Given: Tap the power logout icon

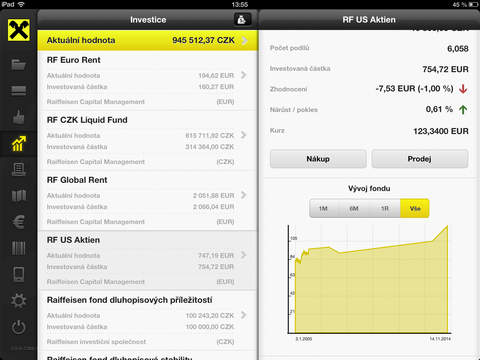Looking at the screenshot, I should tap(18, 327).
